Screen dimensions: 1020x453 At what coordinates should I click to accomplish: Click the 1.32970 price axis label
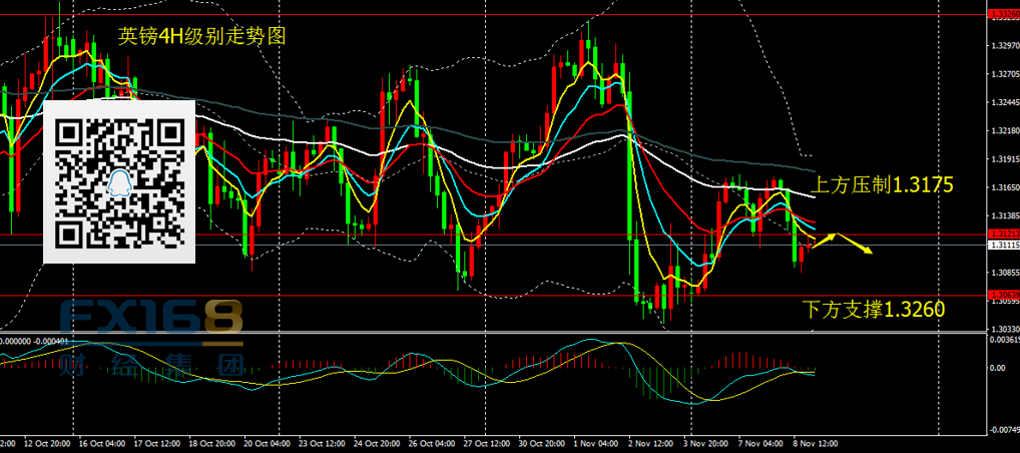(1002, 46)
